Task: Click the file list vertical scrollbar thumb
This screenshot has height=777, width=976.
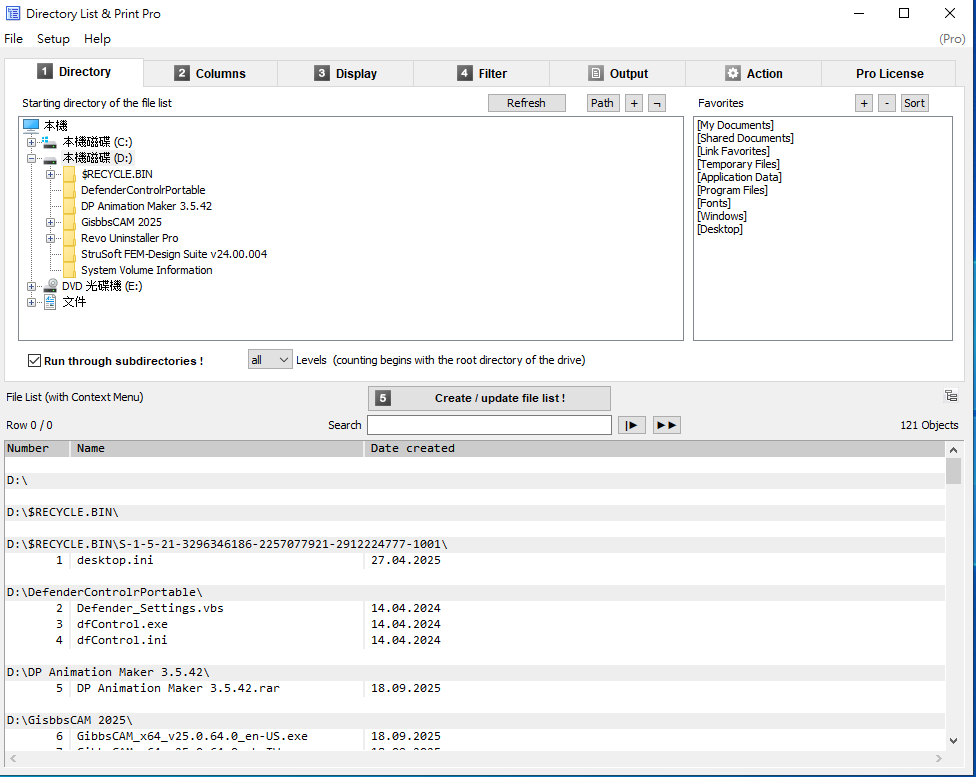Action: (x=953, y=471)
